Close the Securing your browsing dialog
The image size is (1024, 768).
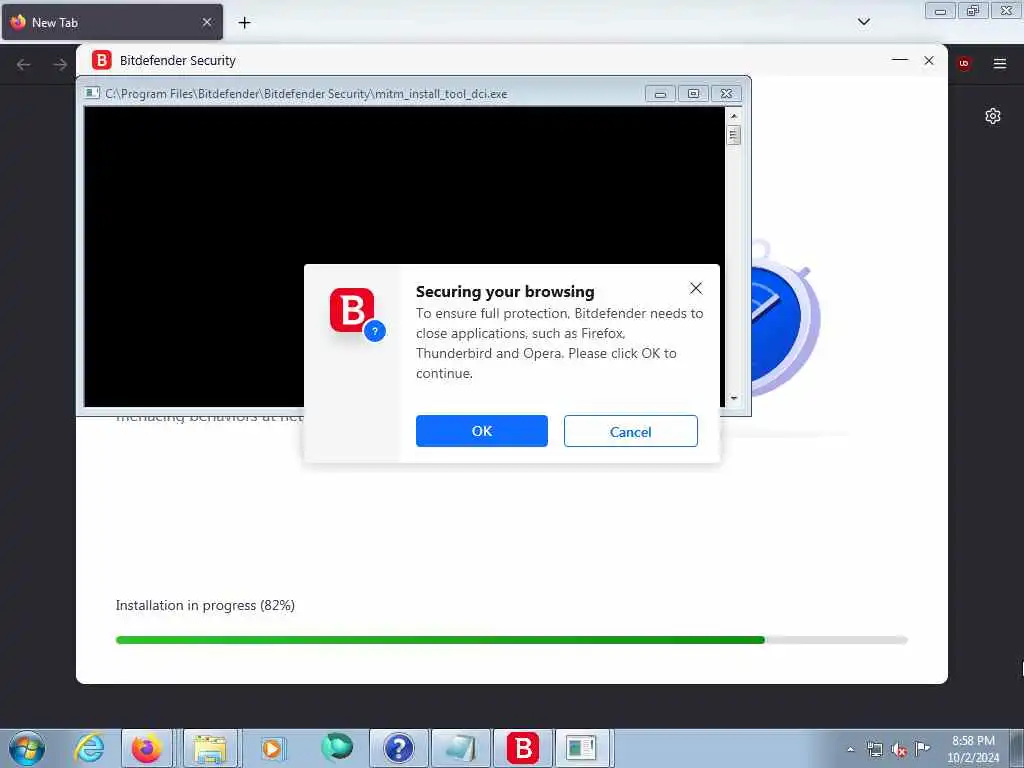point(696,288)
